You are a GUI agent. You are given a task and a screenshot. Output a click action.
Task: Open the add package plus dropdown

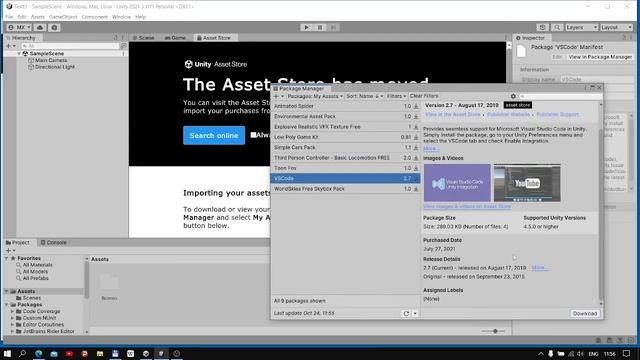pyautogui.click(x=278, y=96)
